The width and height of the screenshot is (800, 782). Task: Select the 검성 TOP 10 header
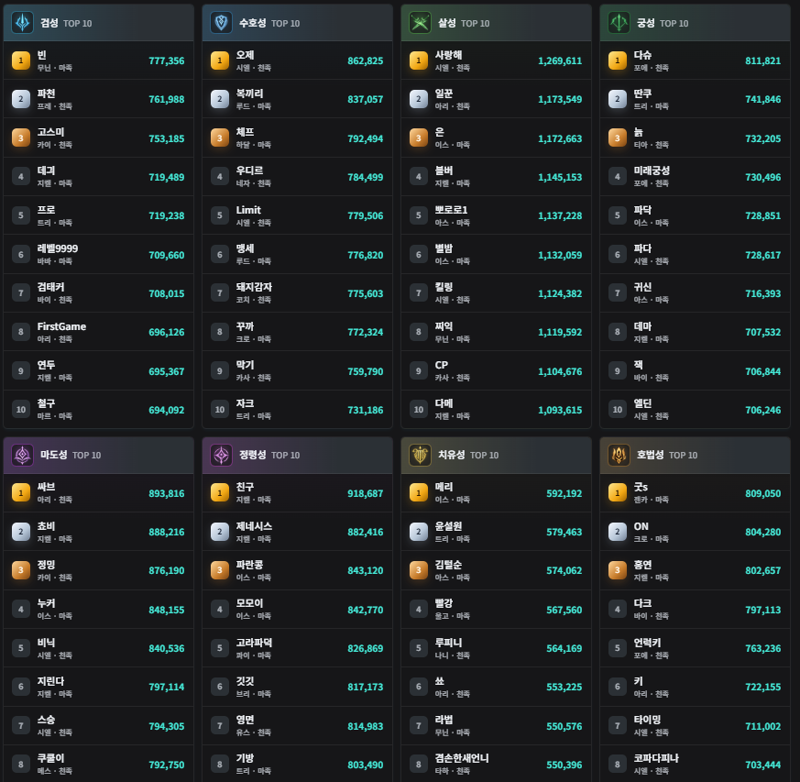98,23
